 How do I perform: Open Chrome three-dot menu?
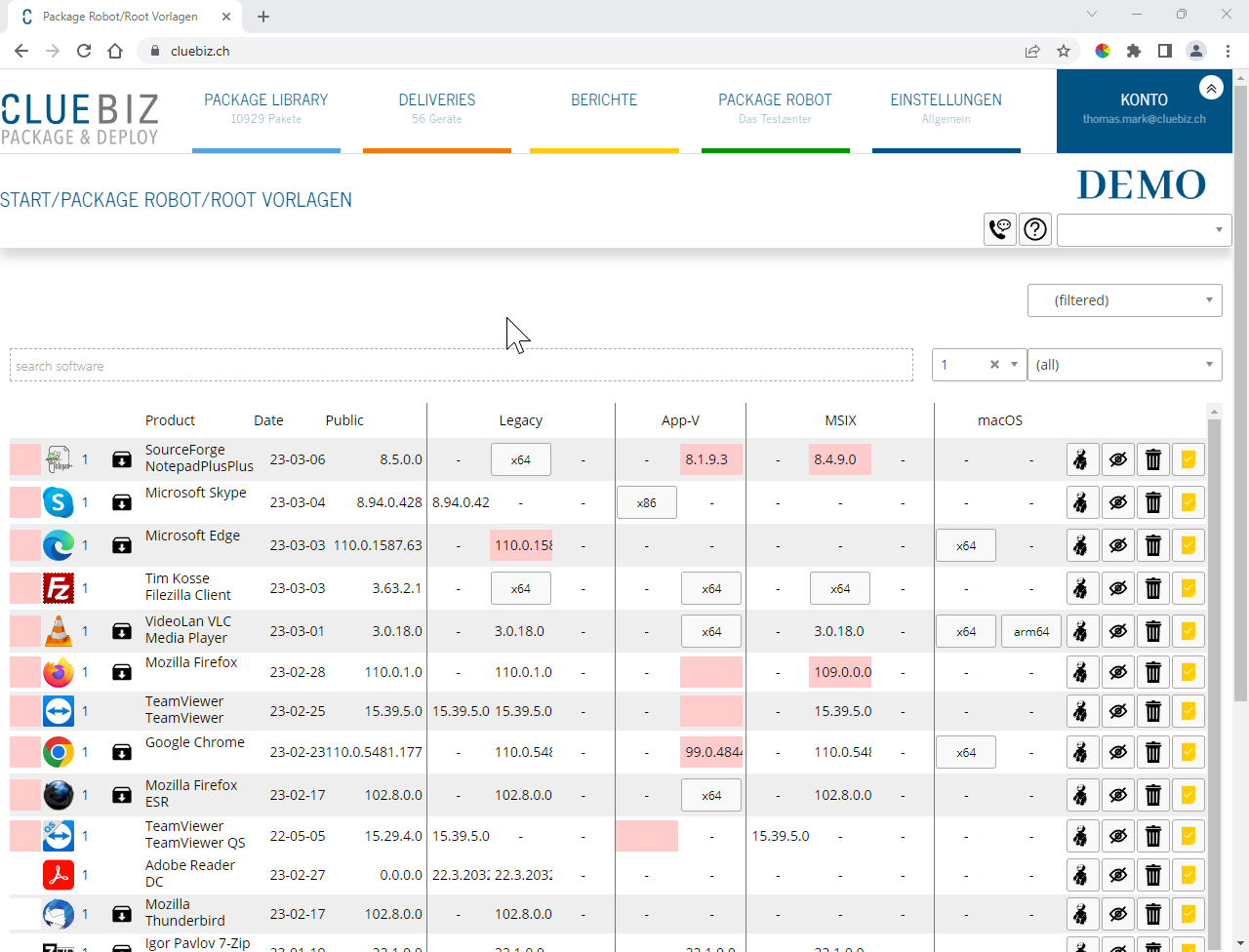pos(1228,51)
